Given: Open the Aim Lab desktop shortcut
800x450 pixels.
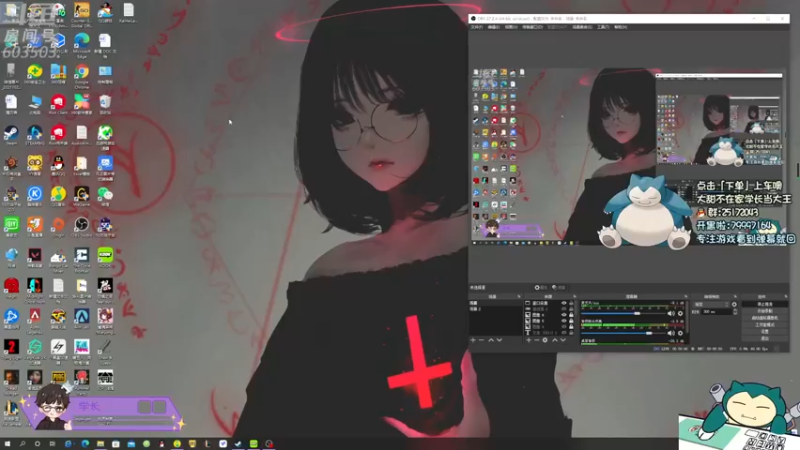Looking at the screenshot, I should tap(82, 317).
